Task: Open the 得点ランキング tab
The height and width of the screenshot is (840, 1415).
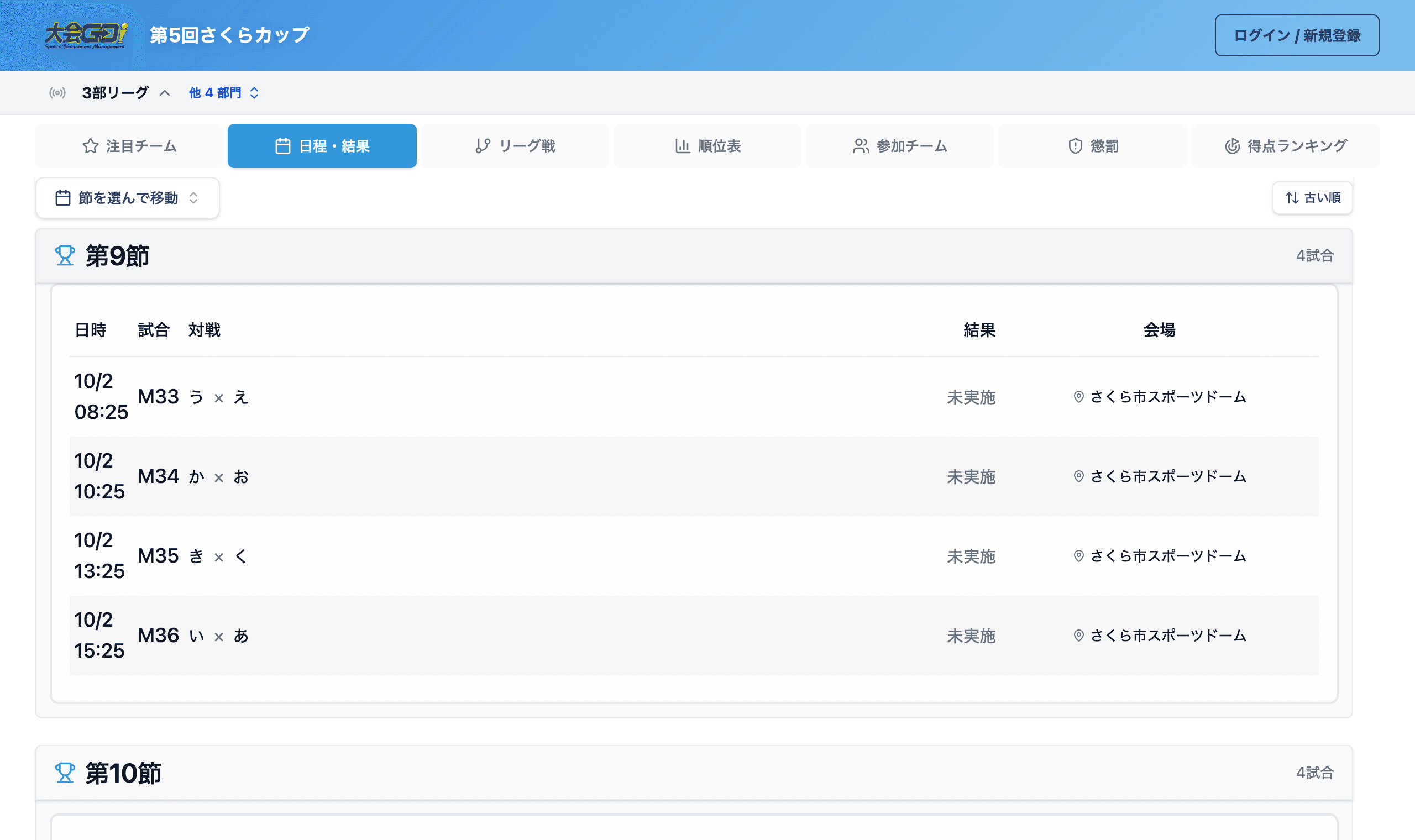Action: coord(1286,146)
